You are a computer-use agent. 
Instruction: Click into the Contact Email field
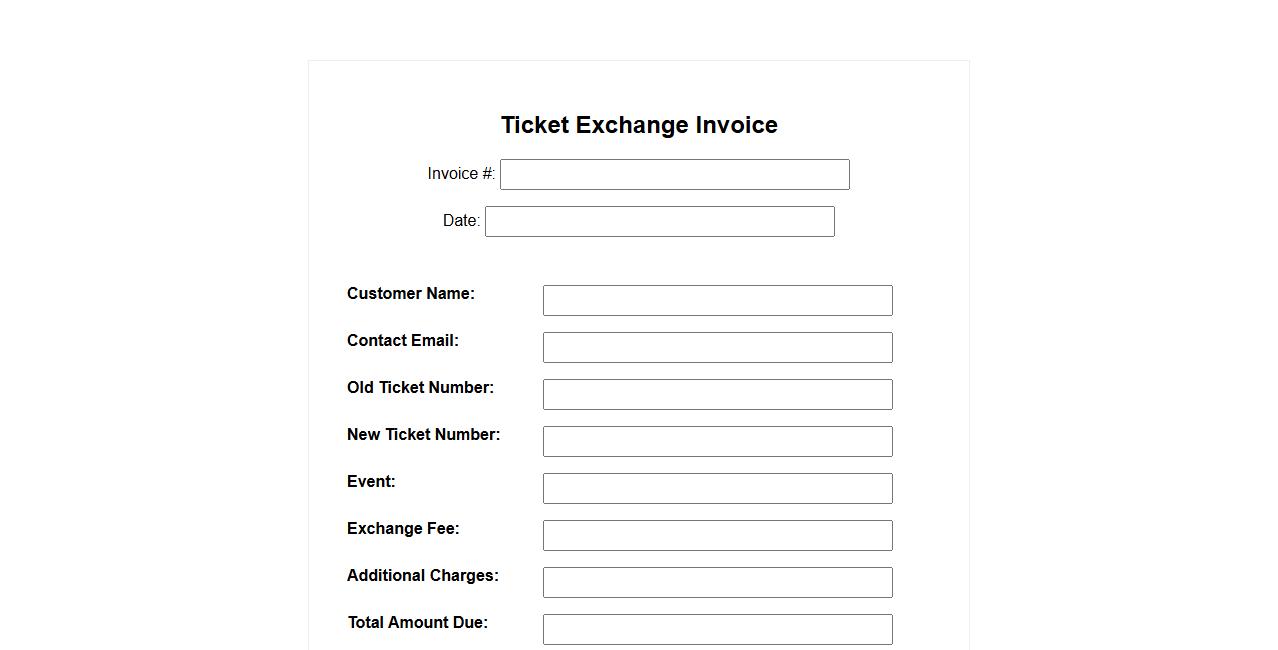pyautogui.click(x=717, y=347)
